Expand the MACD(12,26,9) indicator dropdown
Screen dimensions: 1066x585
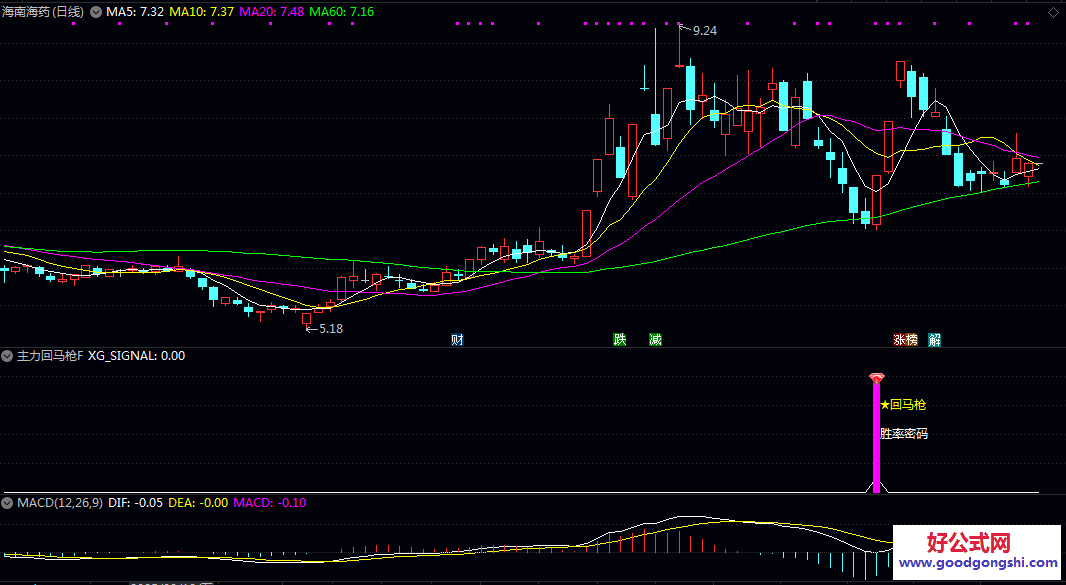click(x=8, y=502)
